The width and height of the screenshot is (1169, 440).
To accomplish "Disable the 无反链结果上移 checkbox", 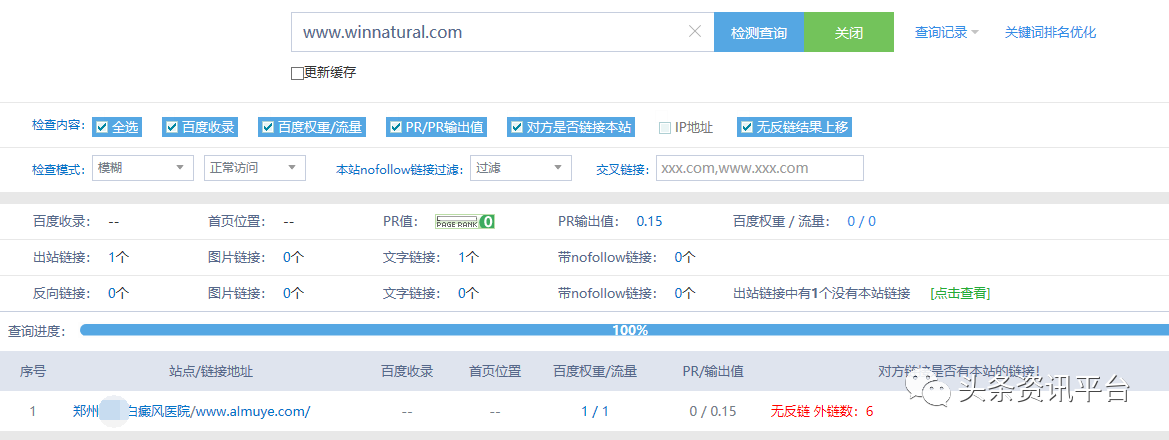I will click(746, 127).
